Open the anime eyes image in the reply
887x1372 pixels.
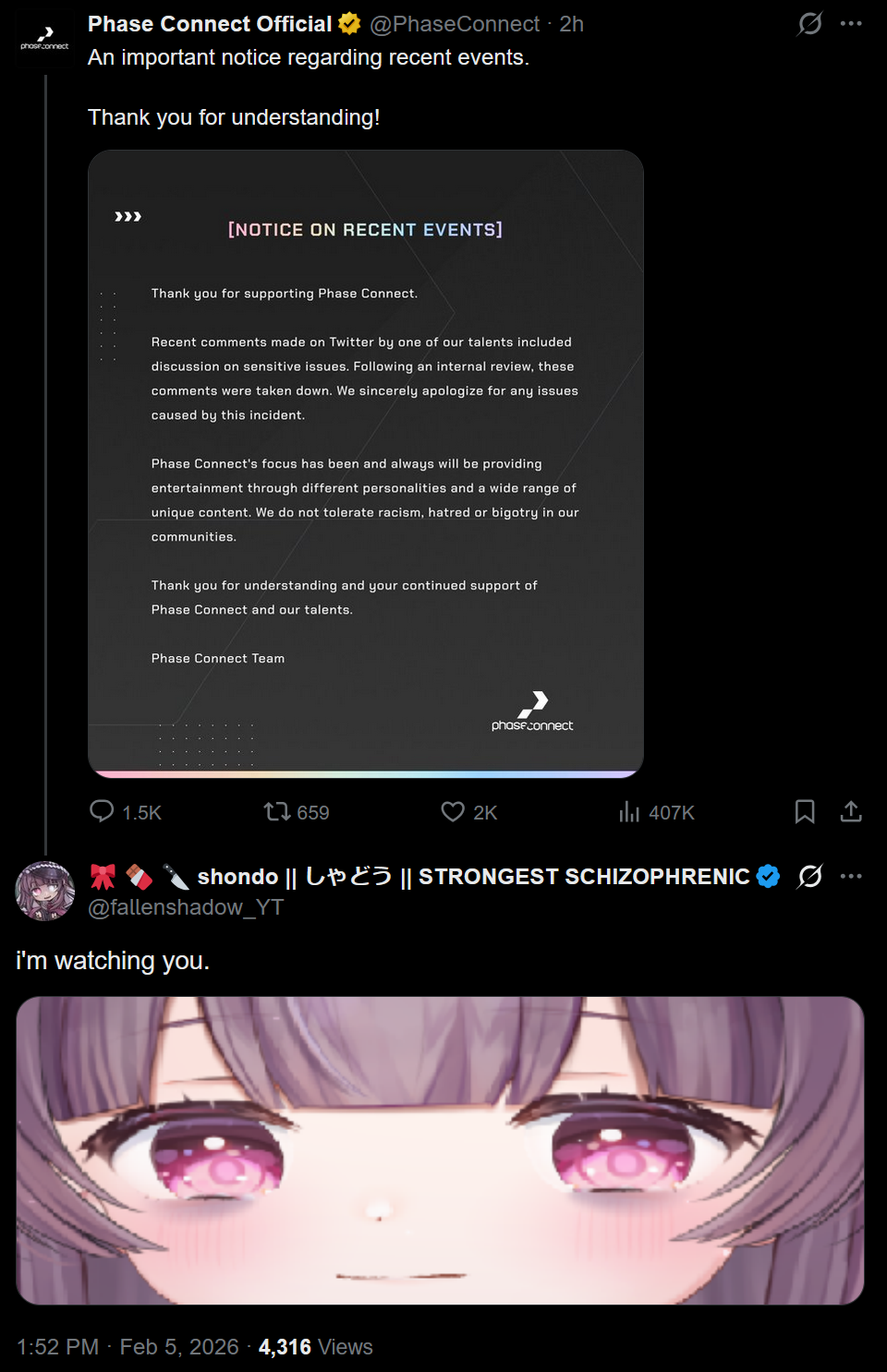click(x=440, y=1150)
